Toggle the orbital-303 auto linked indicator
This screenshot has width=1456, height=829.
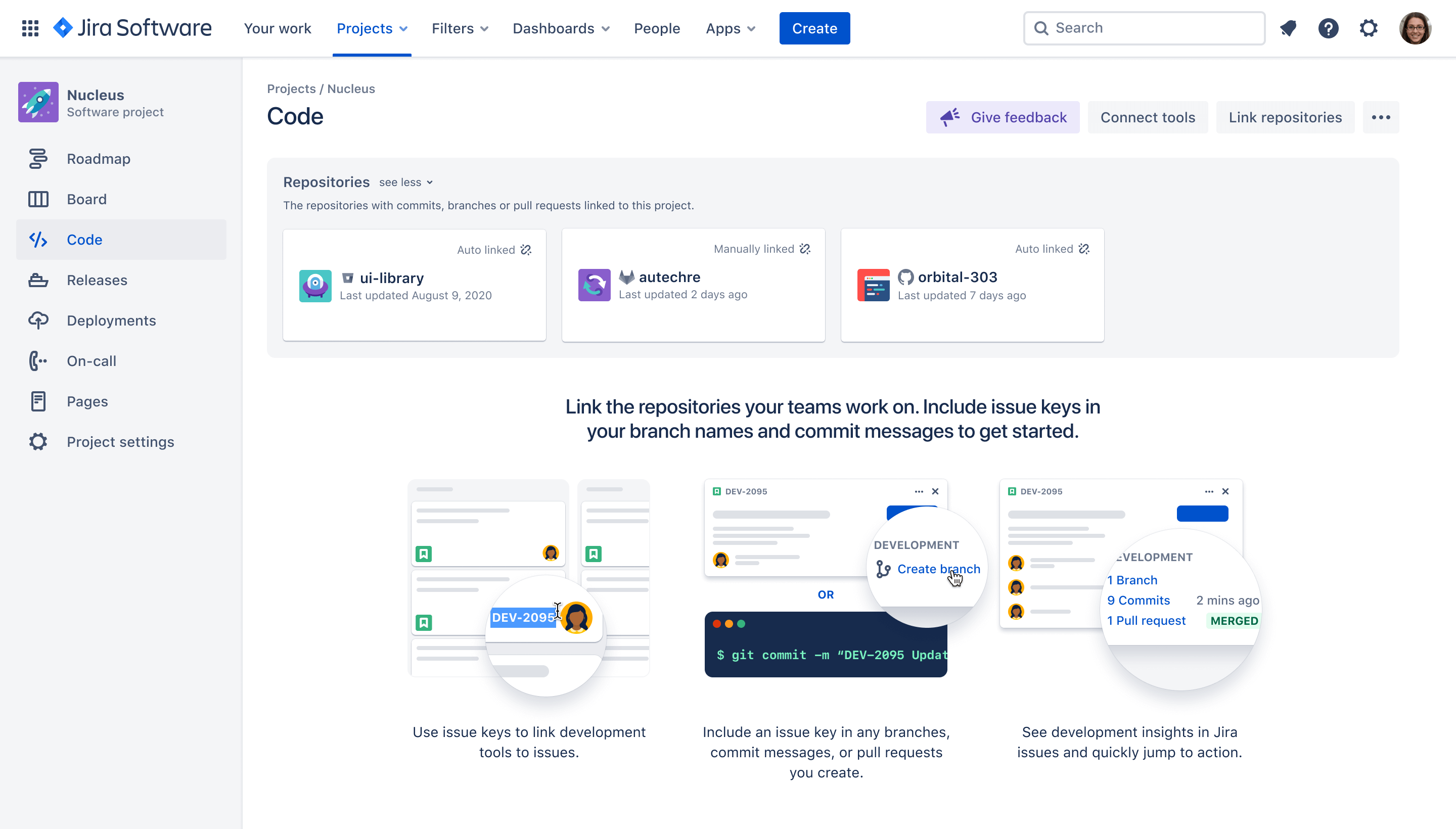coord(1084,249)
